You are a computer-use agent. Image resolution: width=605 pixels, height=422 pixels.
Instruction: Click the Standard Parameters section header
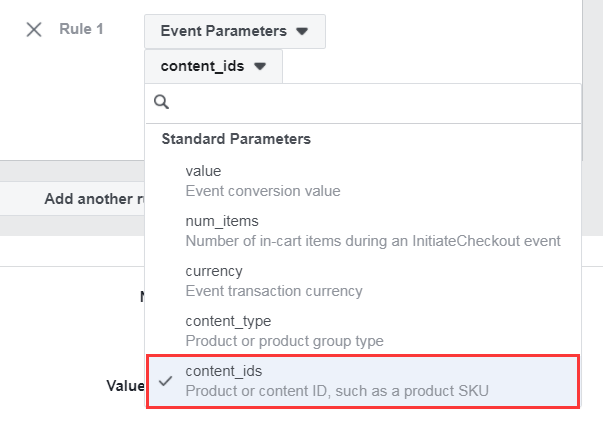[236, 139]
